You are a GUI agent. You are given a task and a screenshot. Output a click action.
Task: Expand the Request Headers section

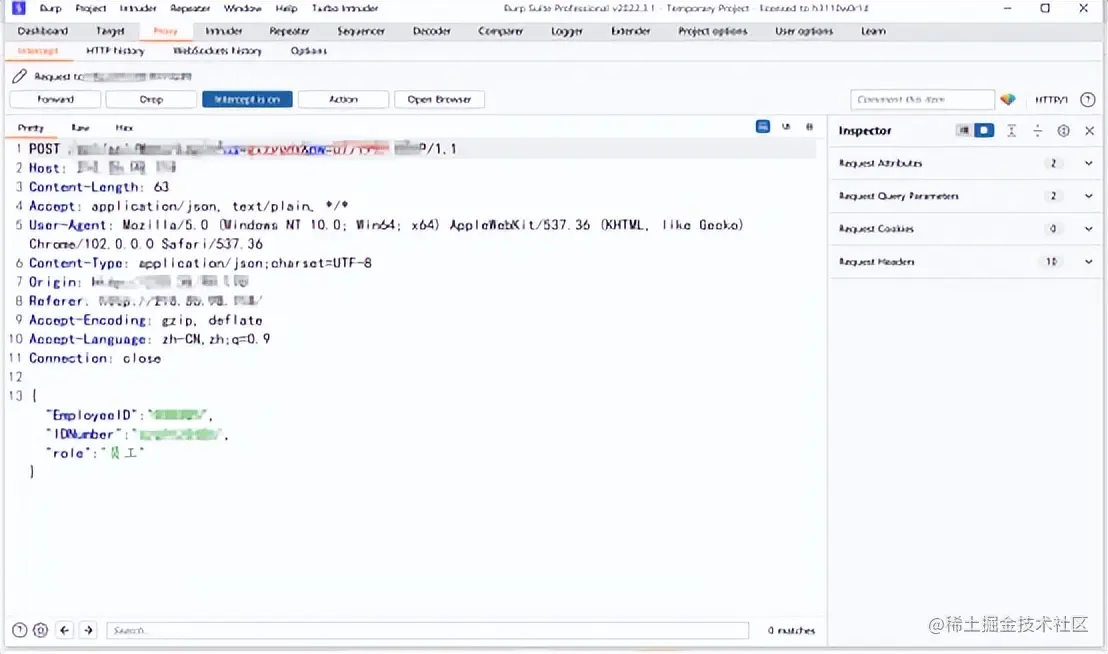966,262
